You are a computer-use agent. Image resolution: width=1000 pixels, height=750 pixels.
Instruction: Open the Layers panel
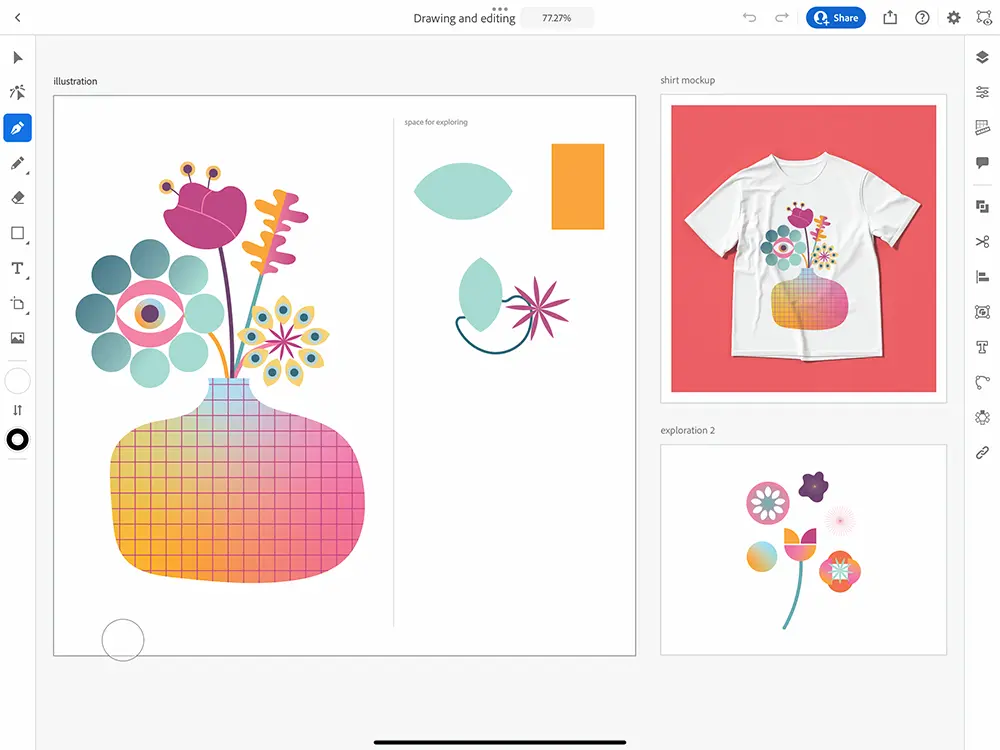coord(982,58)
